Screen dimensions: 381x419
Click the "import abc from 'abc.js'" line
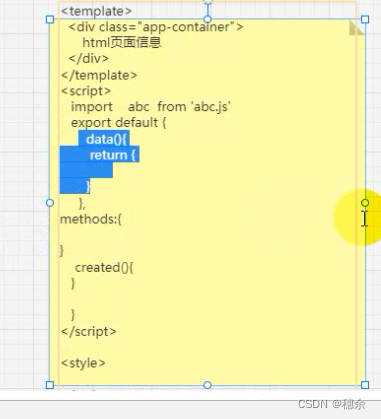click(x=151, y=107)
